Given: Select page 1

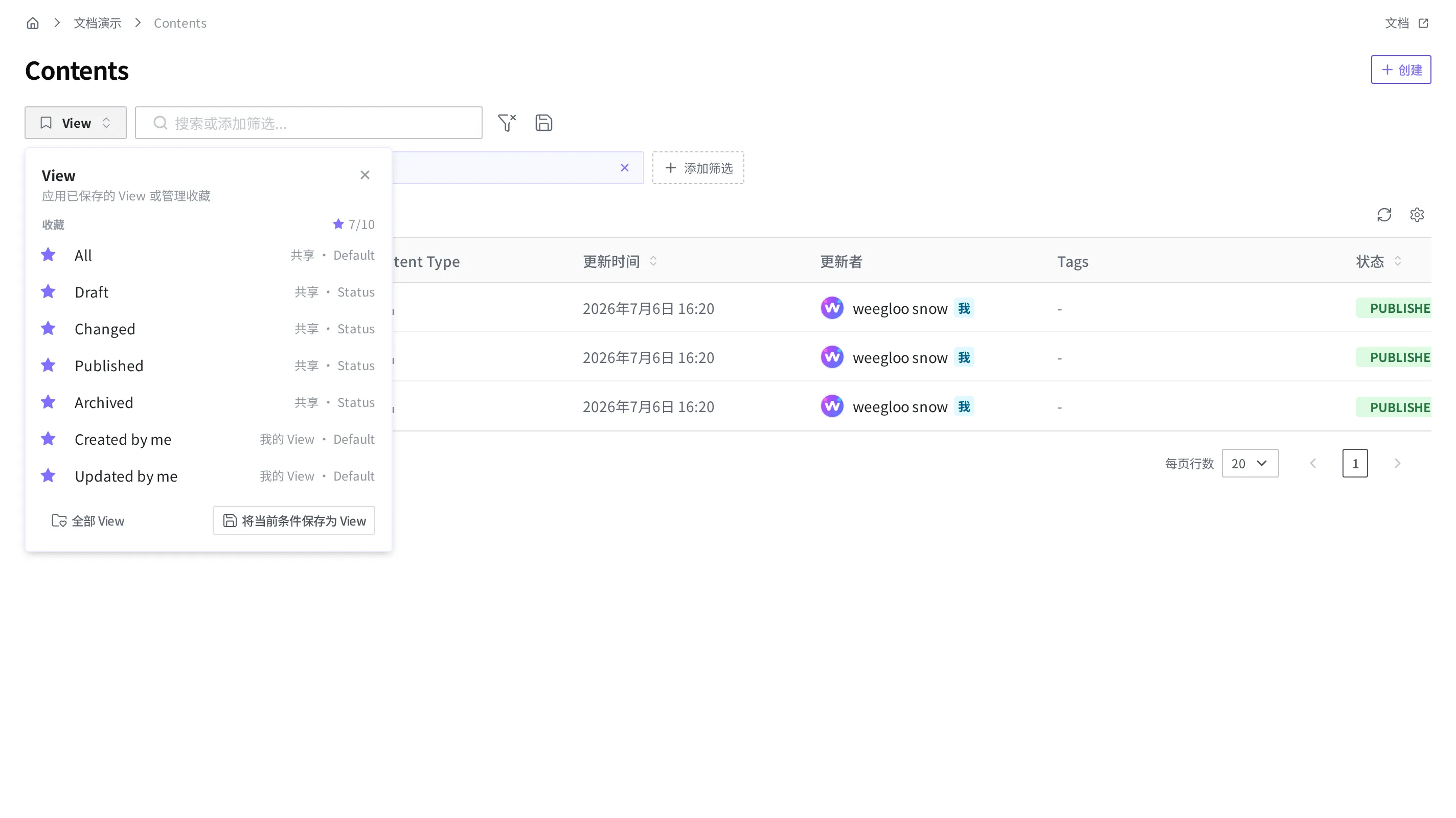Looking at the screenshot, I should click(1355, 464).
